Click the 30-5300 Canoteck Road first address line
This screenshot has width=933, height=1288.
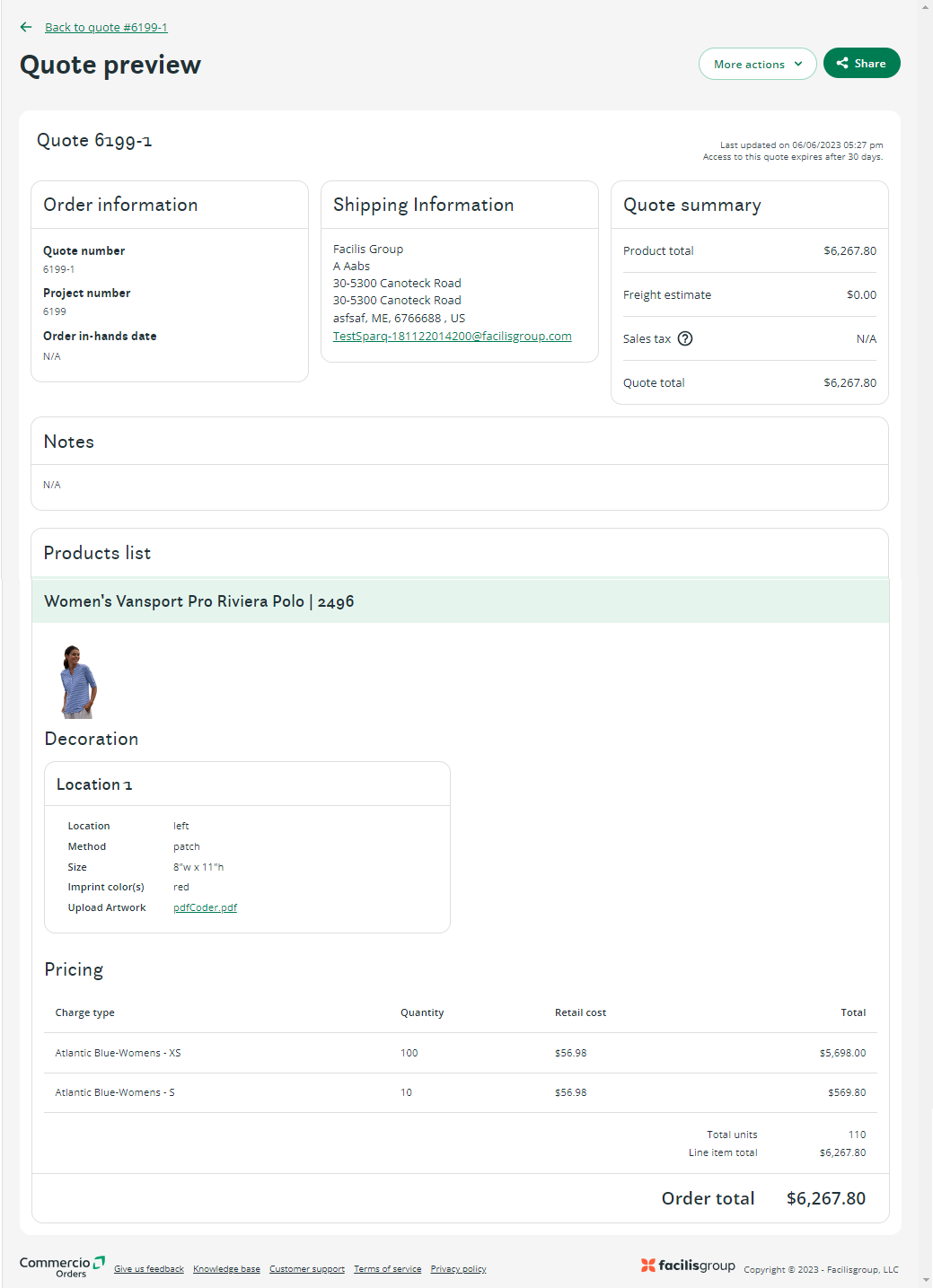(397, 283)
